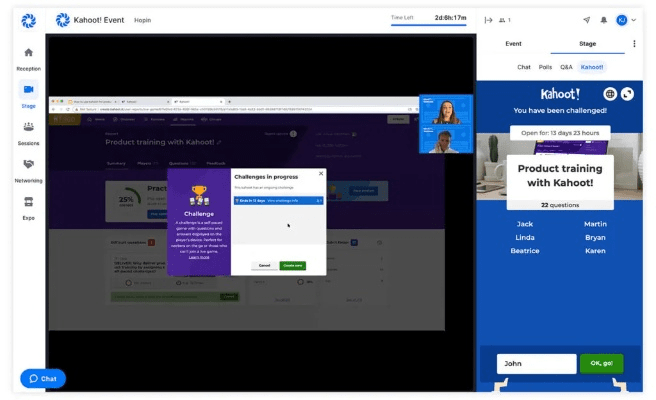Expand Kahoot panel to fullscreen

point(627,94)
